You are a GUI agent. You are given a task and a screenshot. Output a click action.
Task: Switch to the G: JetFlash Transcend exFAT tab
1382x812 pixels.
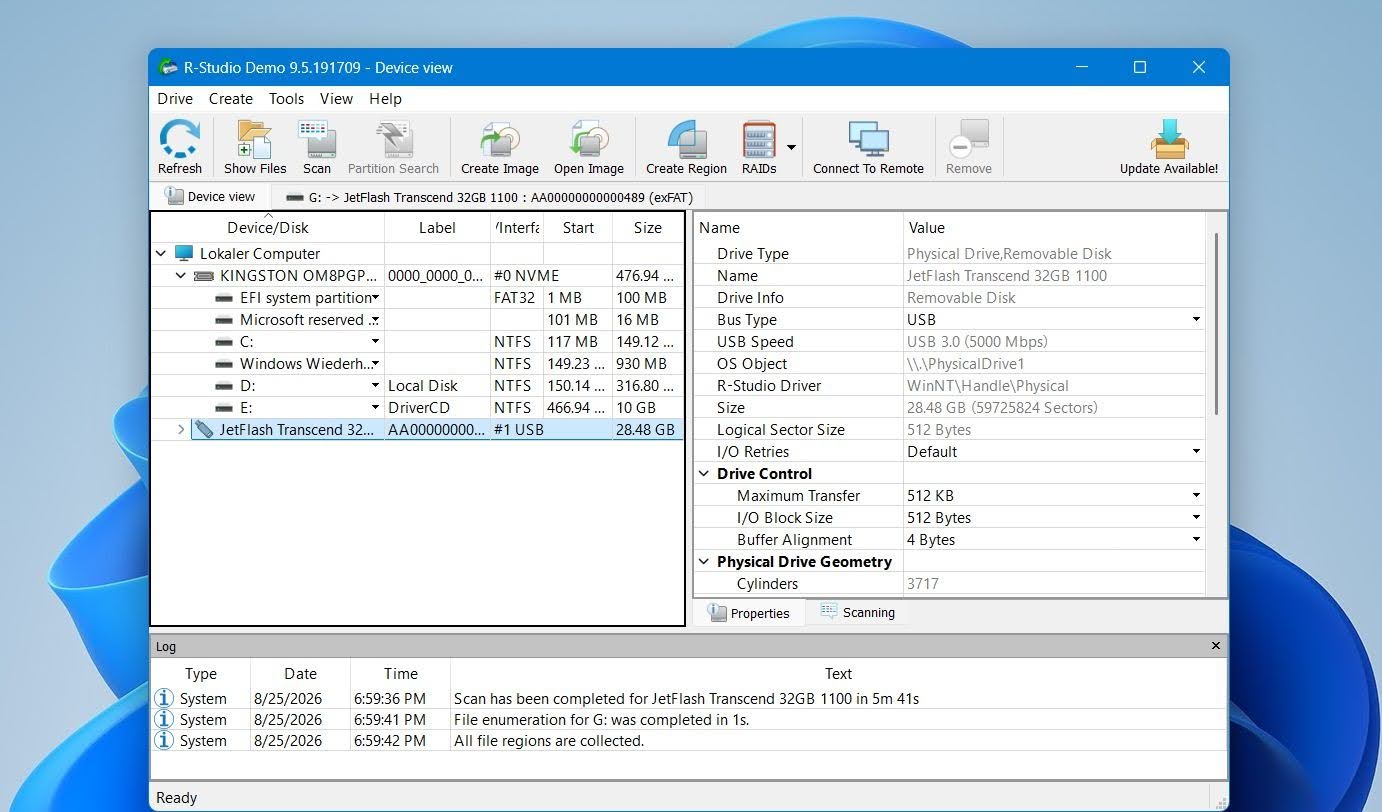point(489,197)
